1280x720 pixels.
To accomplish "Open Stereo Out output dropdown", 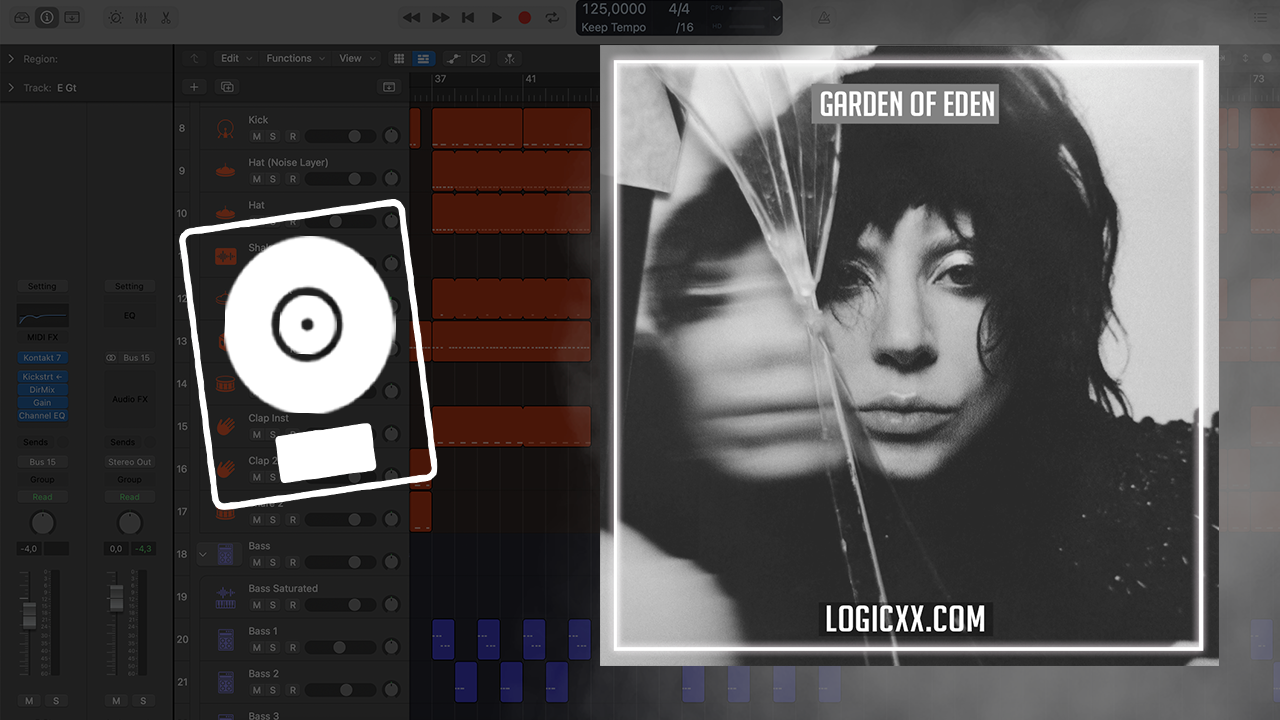I will pyautogui.click(x=130, y=462).
